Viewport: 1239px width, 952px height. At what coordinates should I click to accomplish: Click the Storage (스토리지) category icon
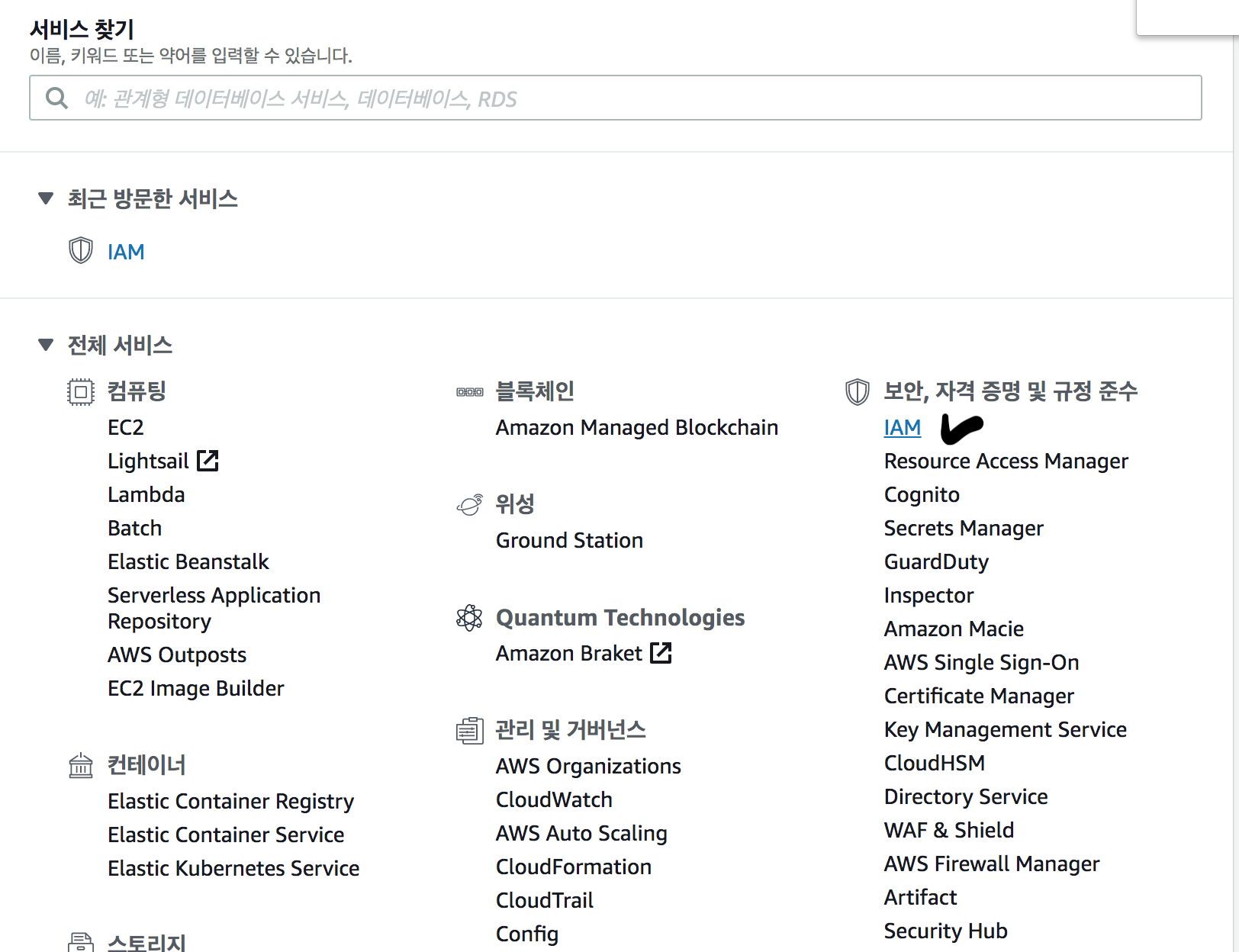81,943
